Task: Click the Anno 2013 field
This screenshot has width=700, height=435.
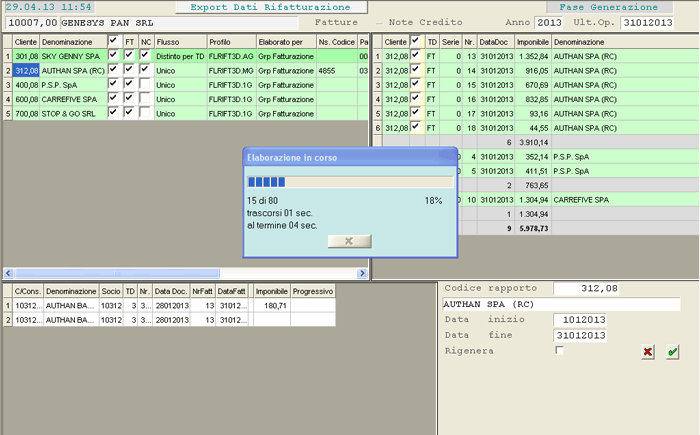Action: point(549,23)
